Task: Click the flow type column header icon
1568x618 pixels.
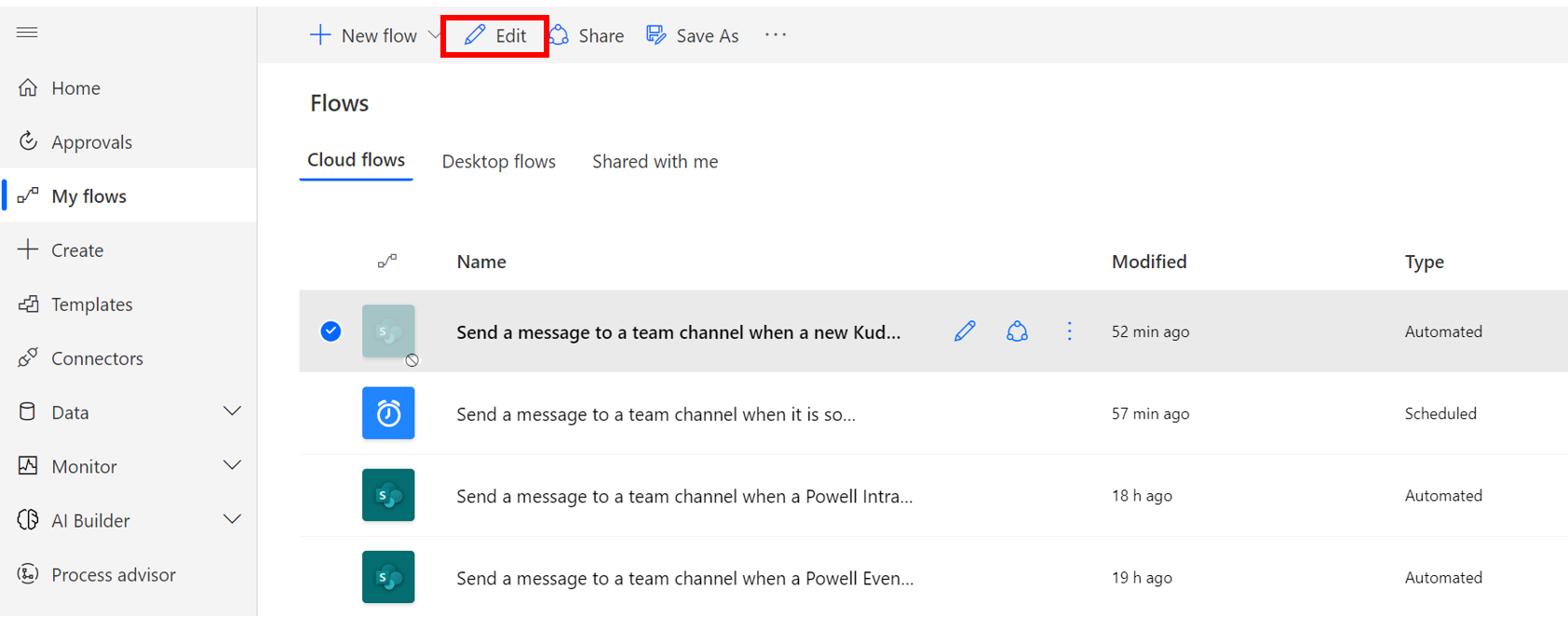Action: [x=387, y=262]
